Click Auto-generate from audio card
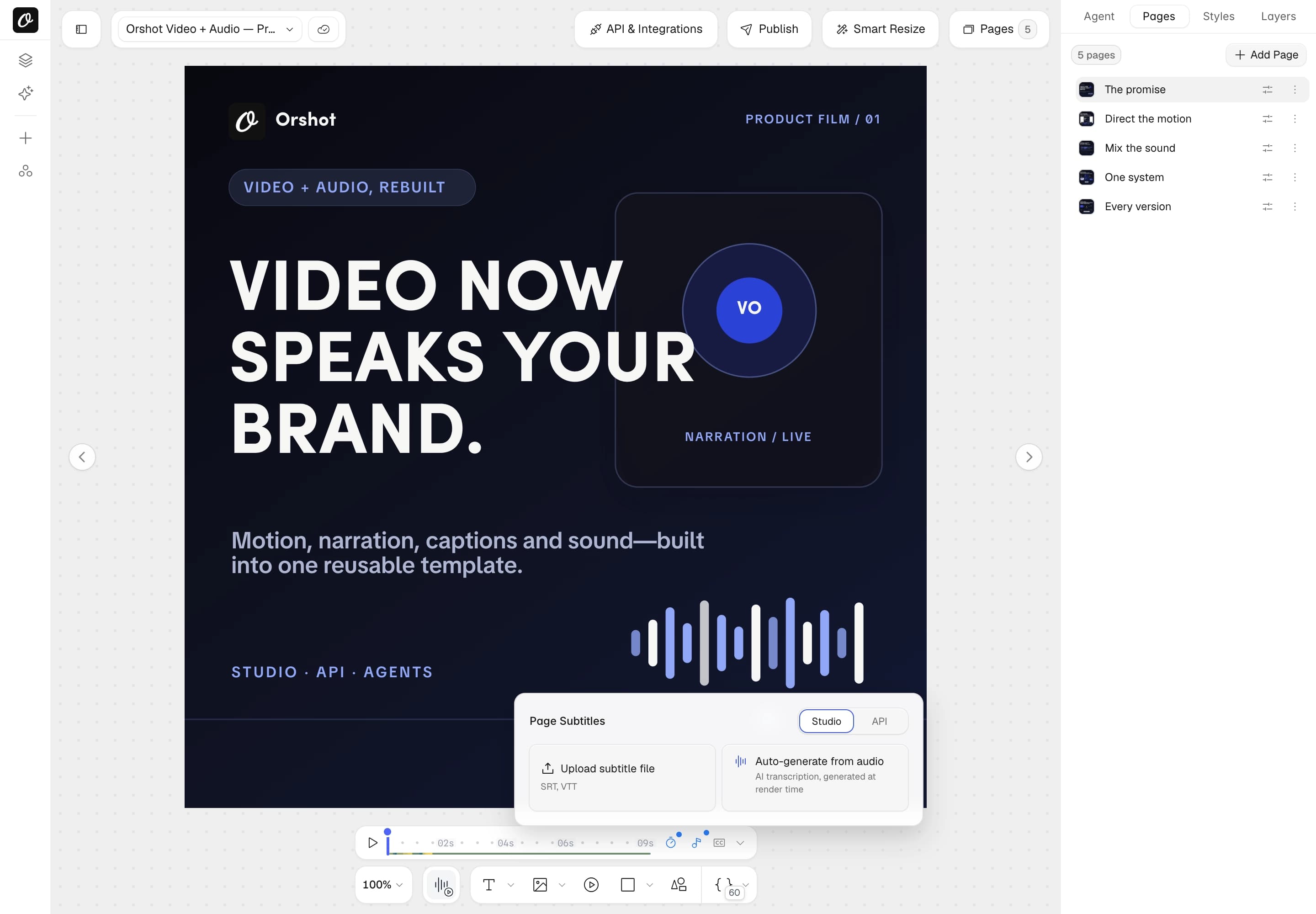Screen dimensions: 1316x914 click(x=815, y=777)
